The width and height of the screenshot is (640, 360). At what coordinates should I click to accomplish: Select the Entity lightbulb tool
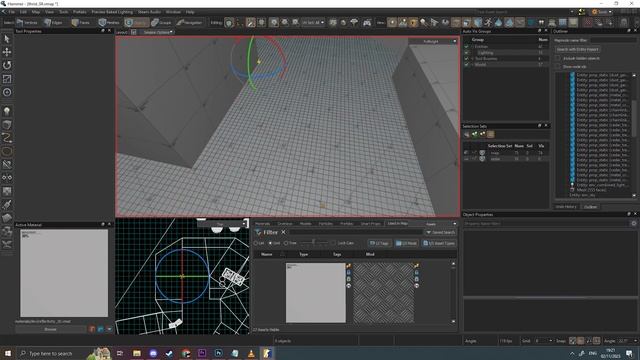click(7, 111)
